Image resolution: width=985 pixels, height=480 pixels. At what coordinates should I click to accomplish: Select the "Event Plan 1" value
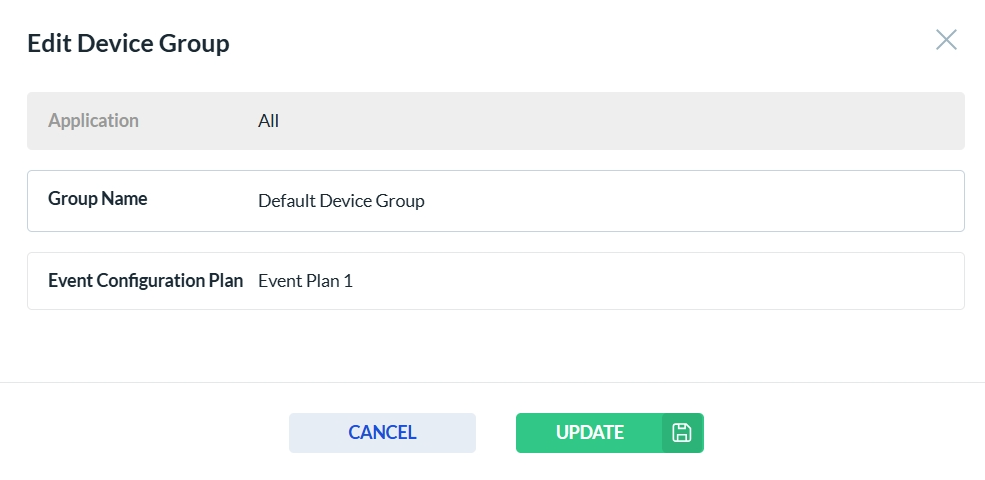tap(305, 281)
